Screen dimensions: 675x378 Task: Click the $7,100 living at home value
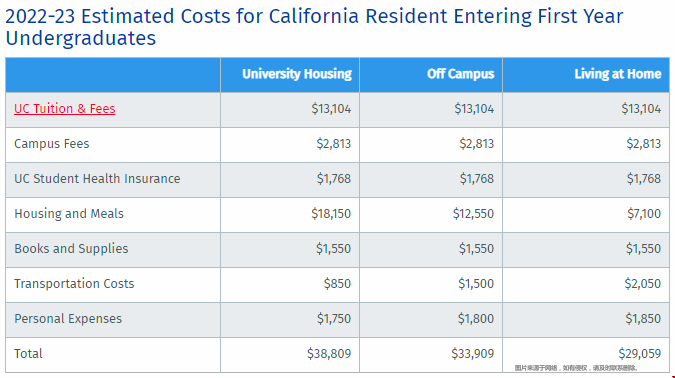(644, 214)
